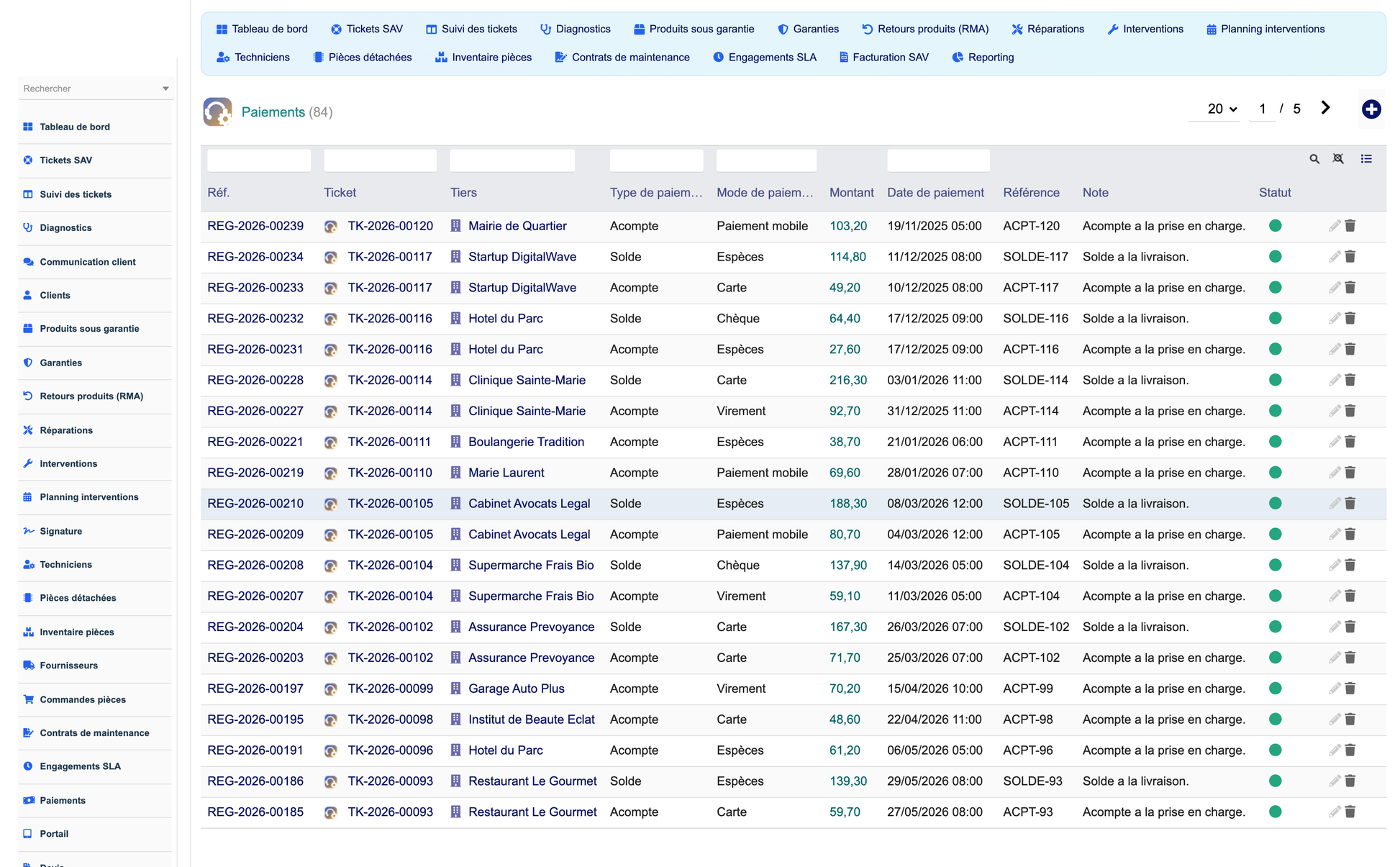Screen dimensions: 1400x867
Task: Sort by Statut column header
Action: pyautogui.click(x=1275, y=193)
